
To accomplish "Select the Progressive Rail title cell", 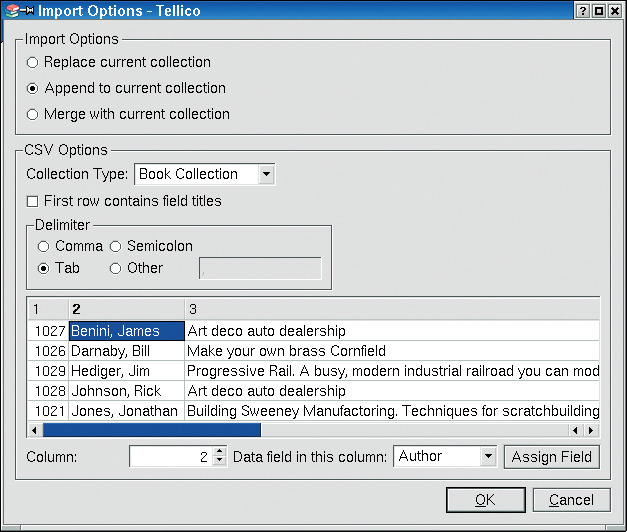I will (392, 371).
